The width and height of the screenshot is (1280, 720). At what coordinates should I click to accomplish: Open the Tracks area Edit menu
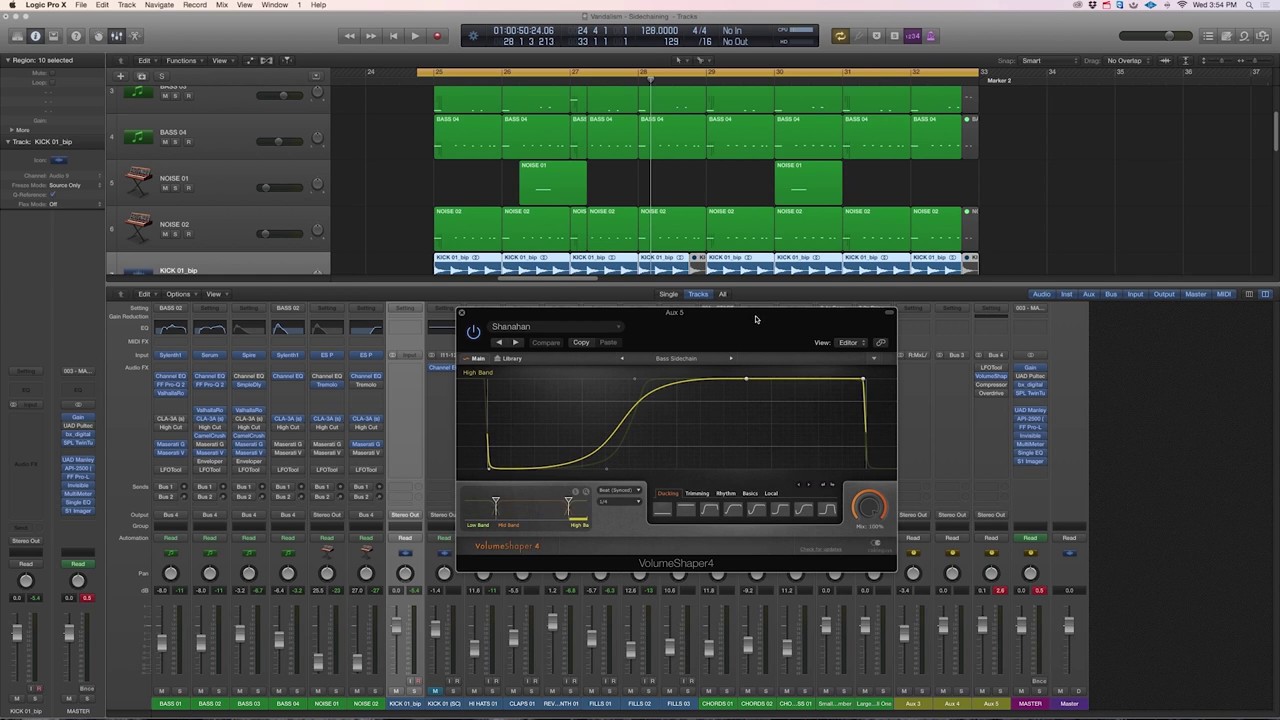[145, 60]
